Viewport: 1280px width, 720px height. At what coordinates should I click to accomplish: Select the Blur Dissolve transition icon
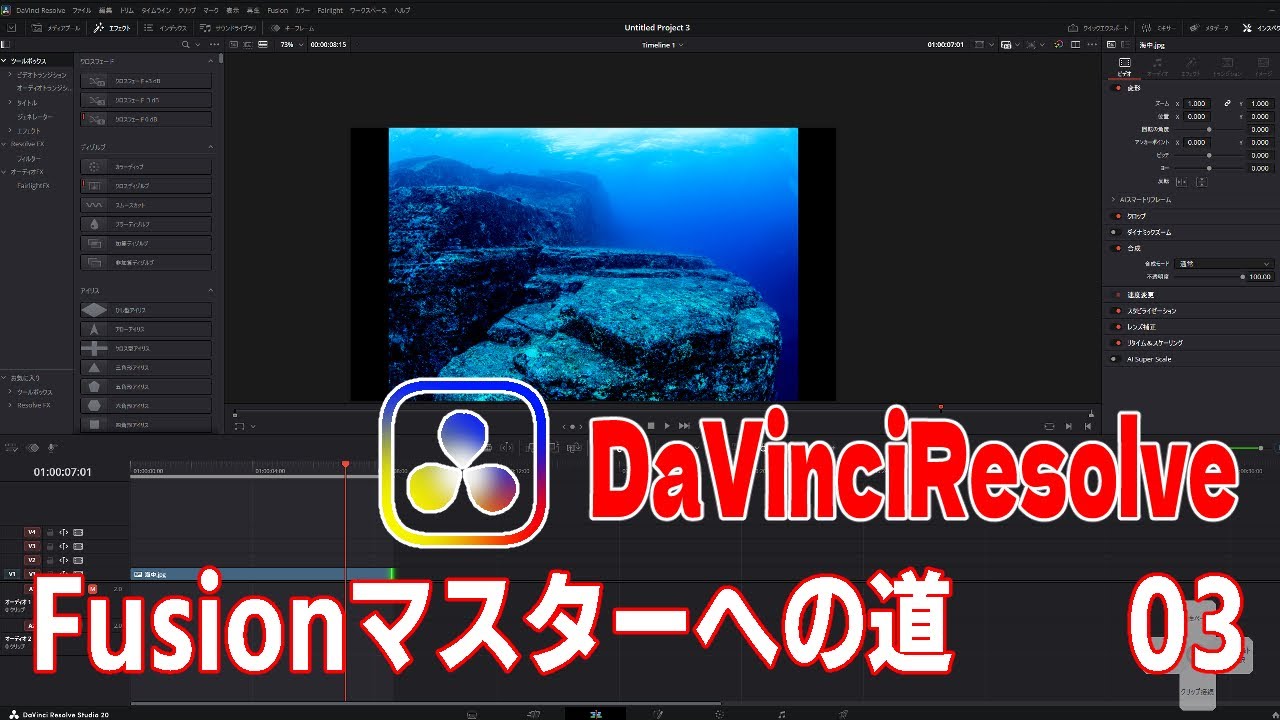pyautogui.click(x=95, y=224)
